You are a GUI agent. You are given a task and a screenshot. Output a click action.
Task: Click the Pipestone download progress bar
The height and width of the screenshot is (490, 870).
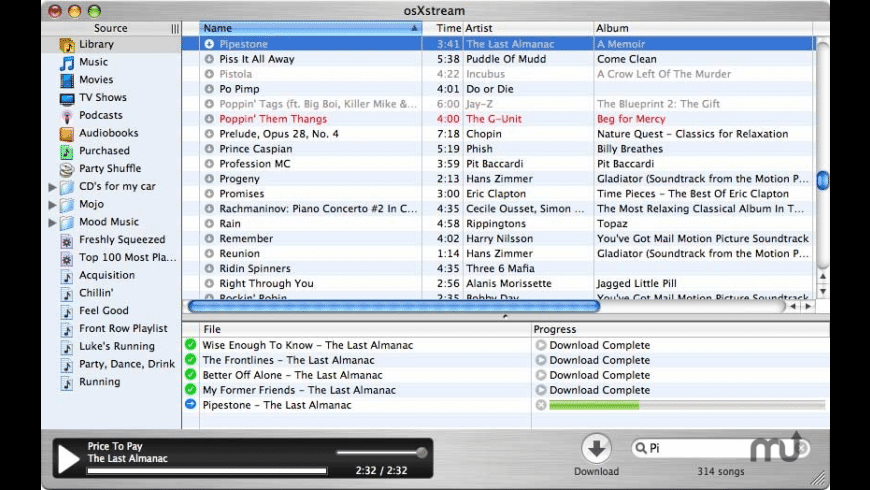tap(687, 405)
